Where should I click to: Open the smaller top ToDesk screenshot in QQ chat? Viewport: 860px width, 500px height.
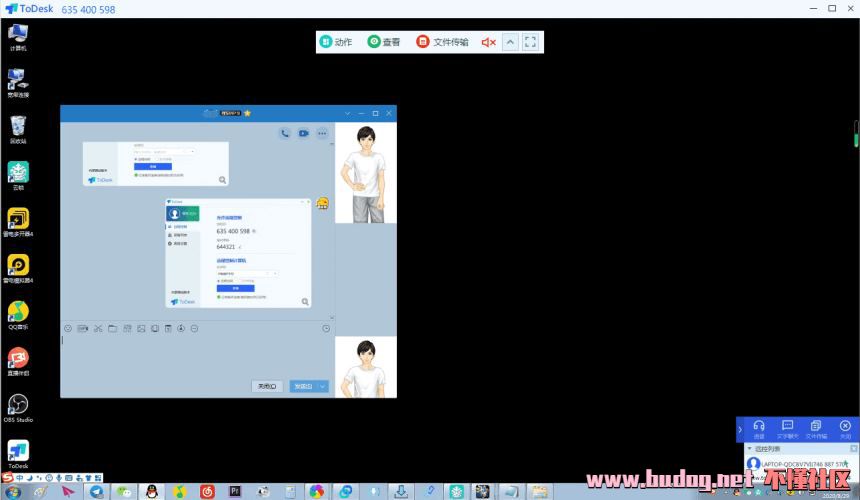[x=156, y=163]
